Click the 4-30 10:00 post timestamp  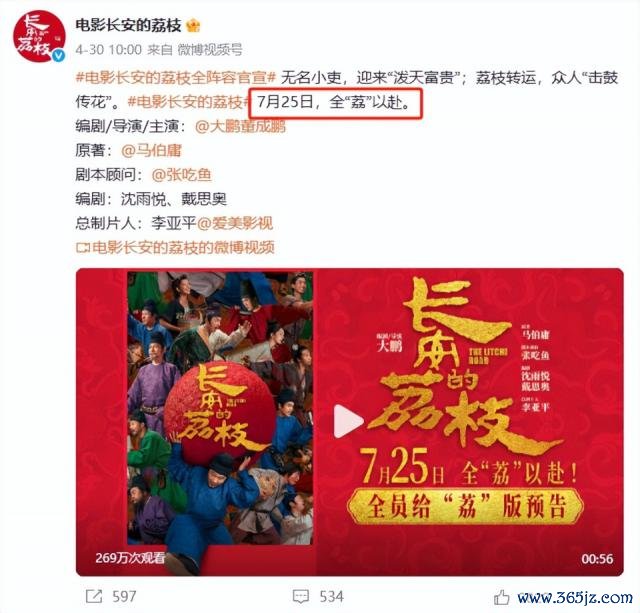[109, 50]
